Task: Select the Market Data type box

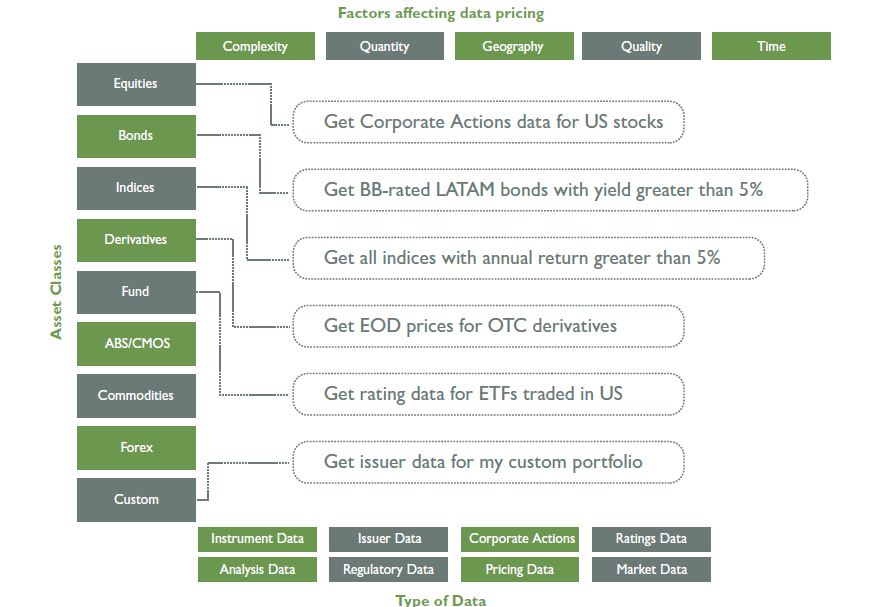Action: click(x=651, y=570)
